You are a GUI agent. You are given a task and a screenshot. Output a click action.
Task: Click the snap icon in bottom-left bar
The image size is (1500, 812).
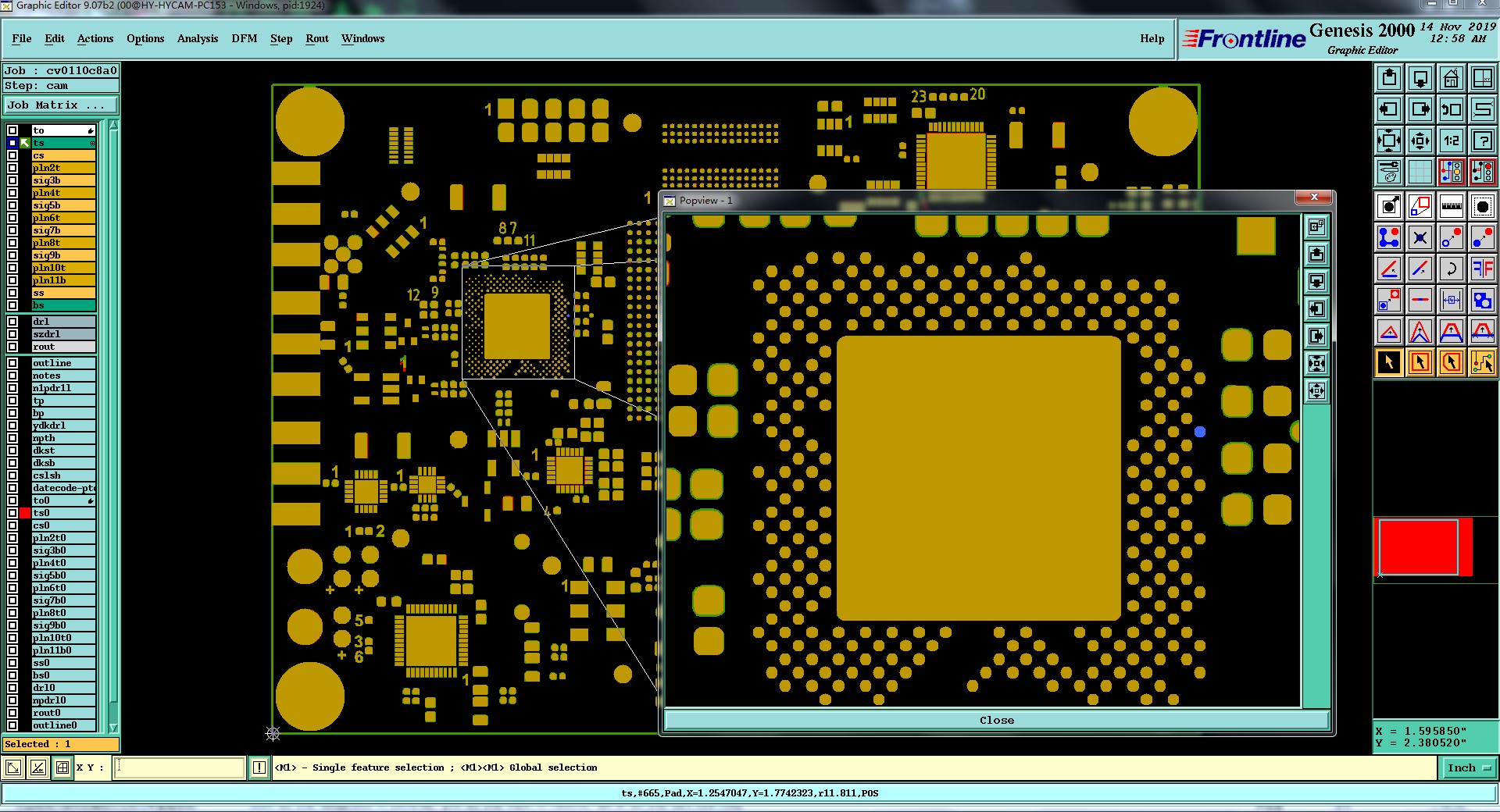tap(62, 767)
